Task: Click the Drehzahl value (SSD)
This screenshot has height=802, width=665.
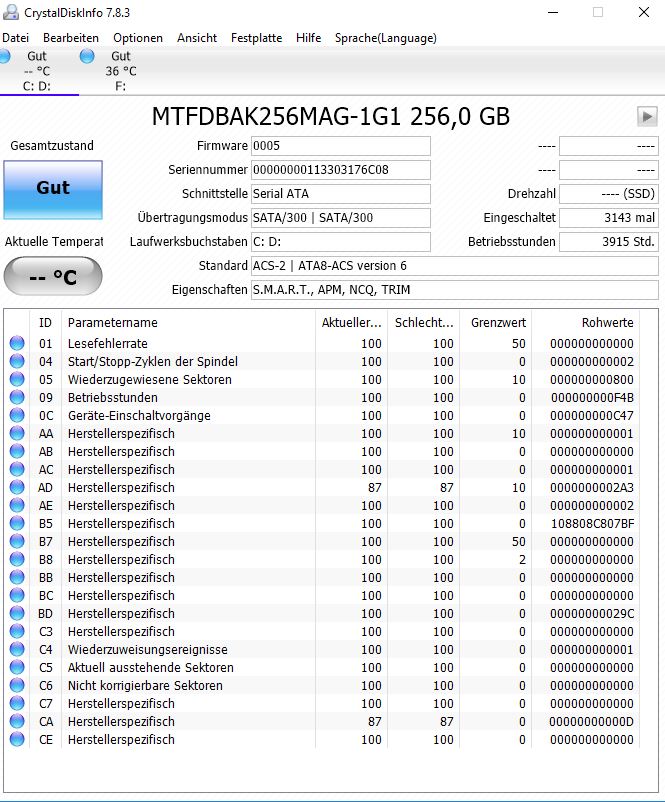Action: [x=609, y=194]
